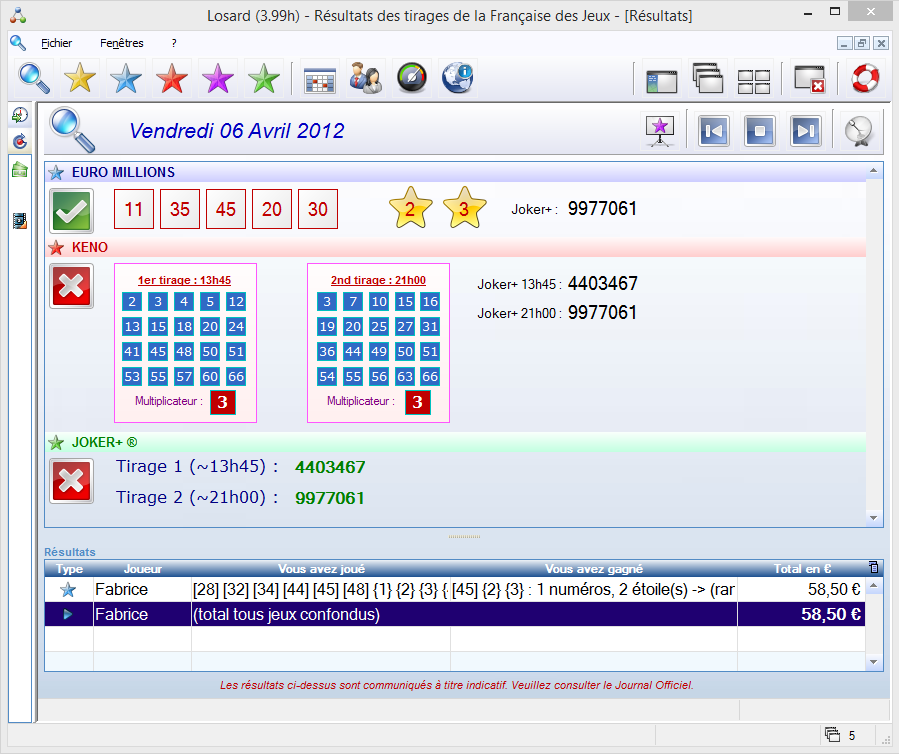Click the EURO MILLIONS section header
Screen dimensions: 899x754
point(456,172)
